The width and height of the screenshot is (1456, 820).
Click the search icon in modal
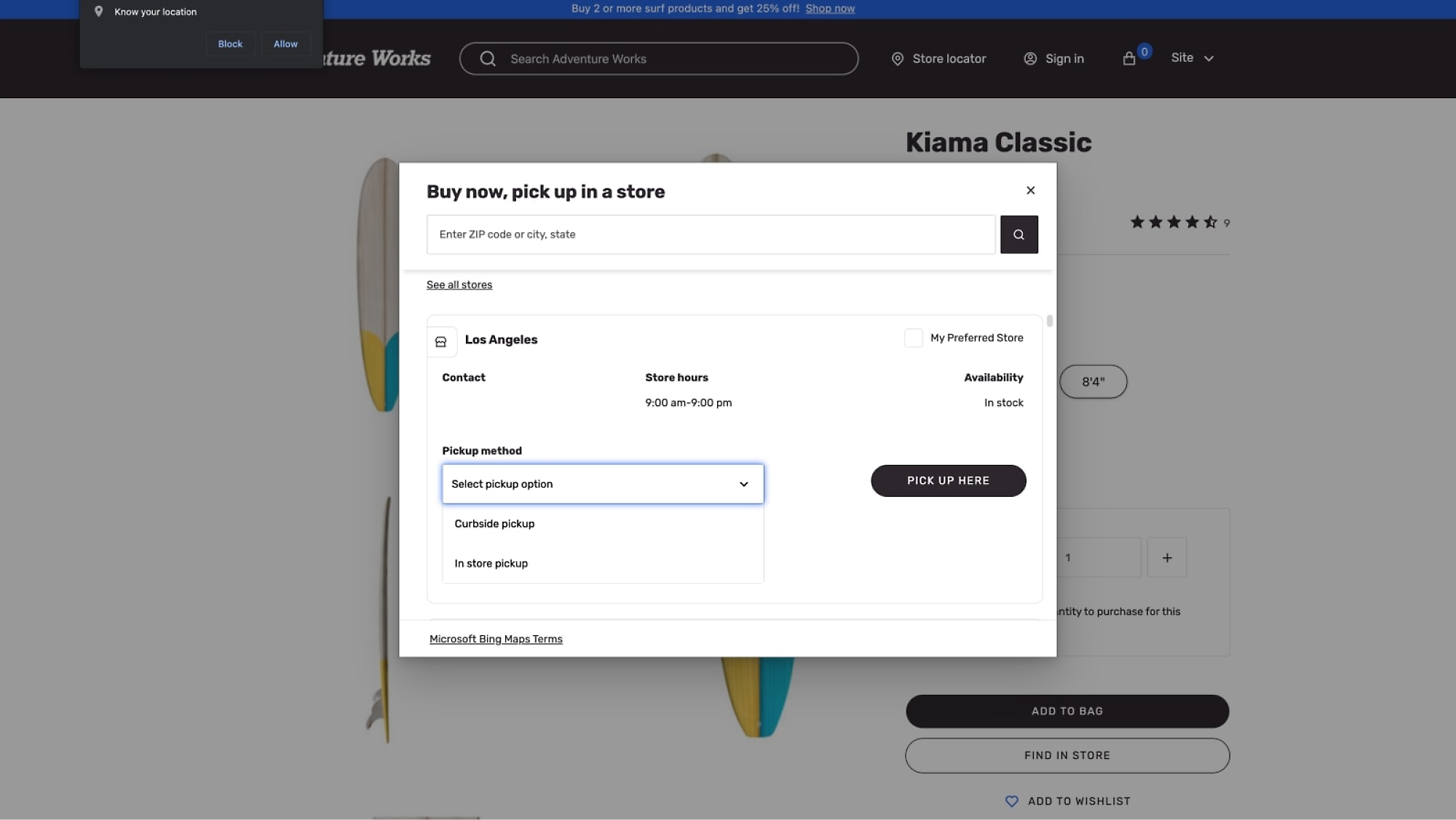(x=1019, y=234)
